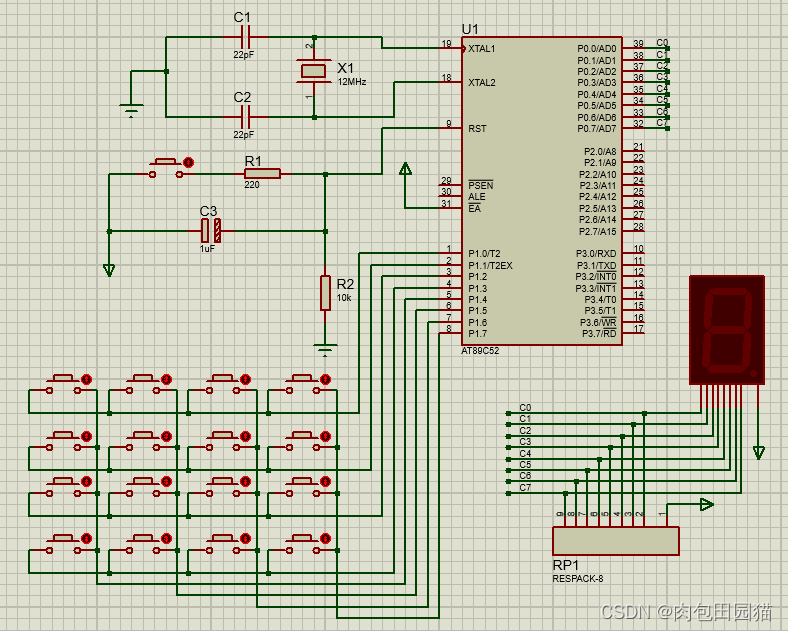The height and width of the screenshot is (631, 788).
Task: Click the P3.7/RD pin label
Action: (x=599, y=334)
